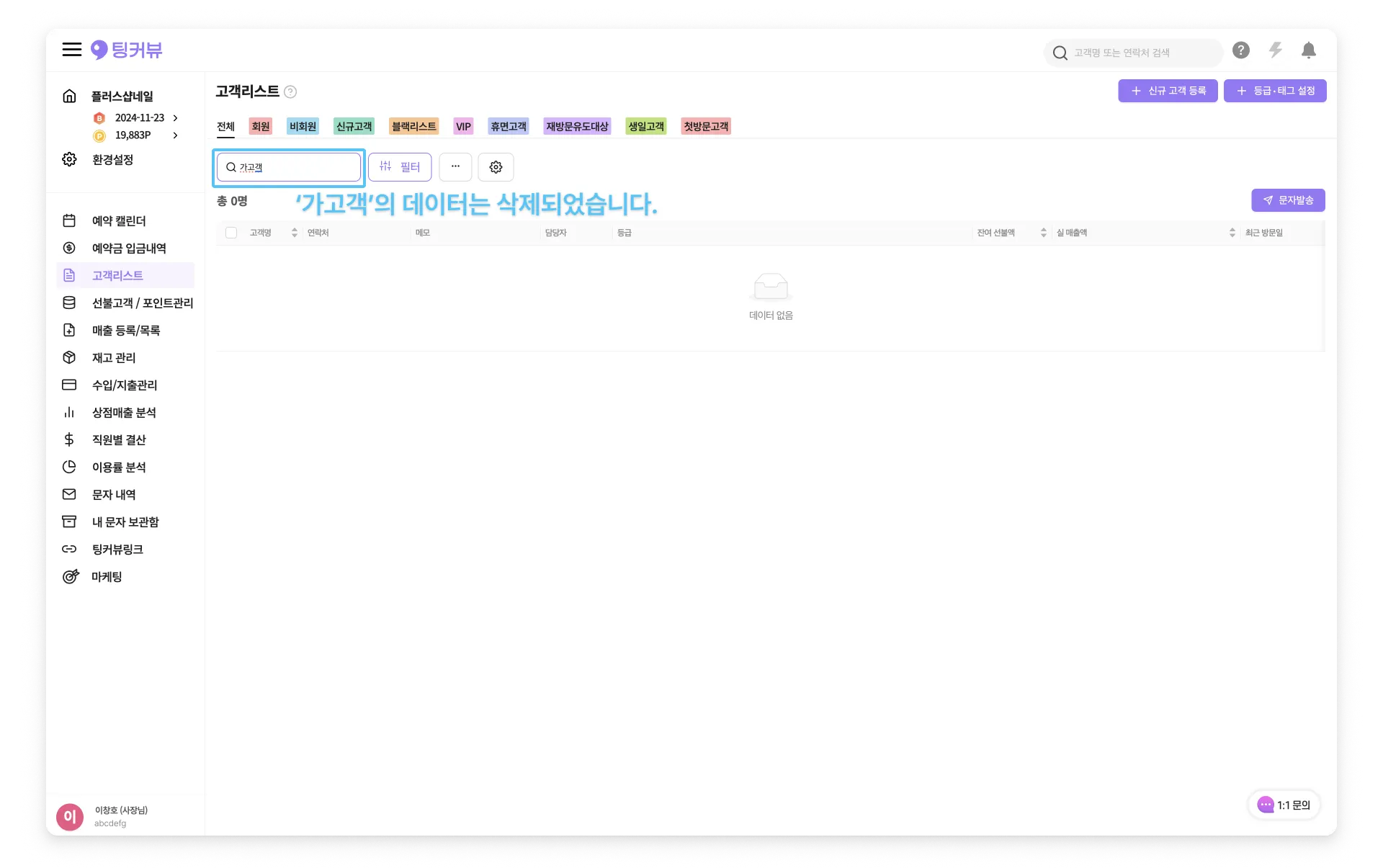Viewport: 1383px width, 868px height.
Task: Switch to the 블랙리스트 tab
Action: coord(413,127)
